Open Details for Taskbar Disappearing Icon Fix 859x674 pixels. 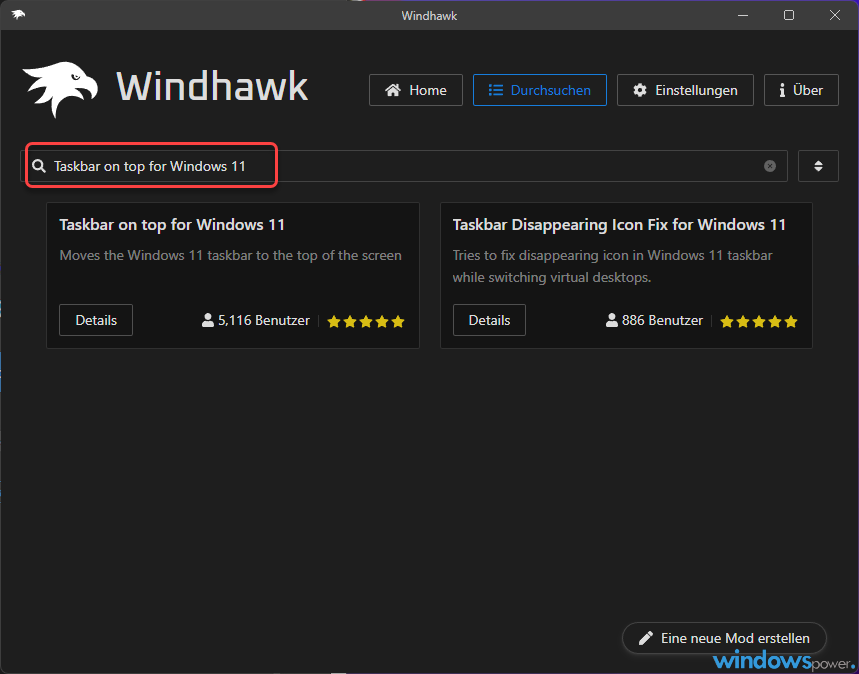489,320
